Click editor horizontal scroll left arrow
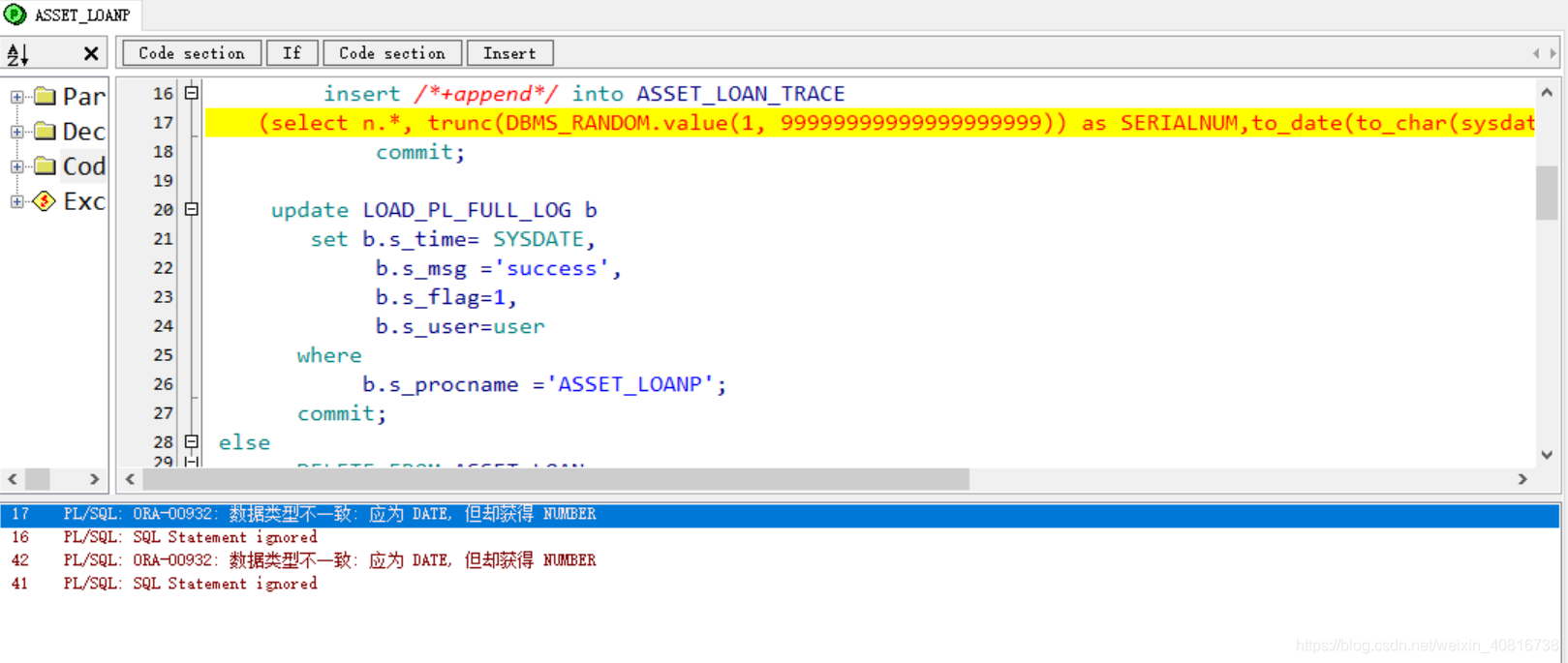The image size is (1568, 663). pos(130,479)
